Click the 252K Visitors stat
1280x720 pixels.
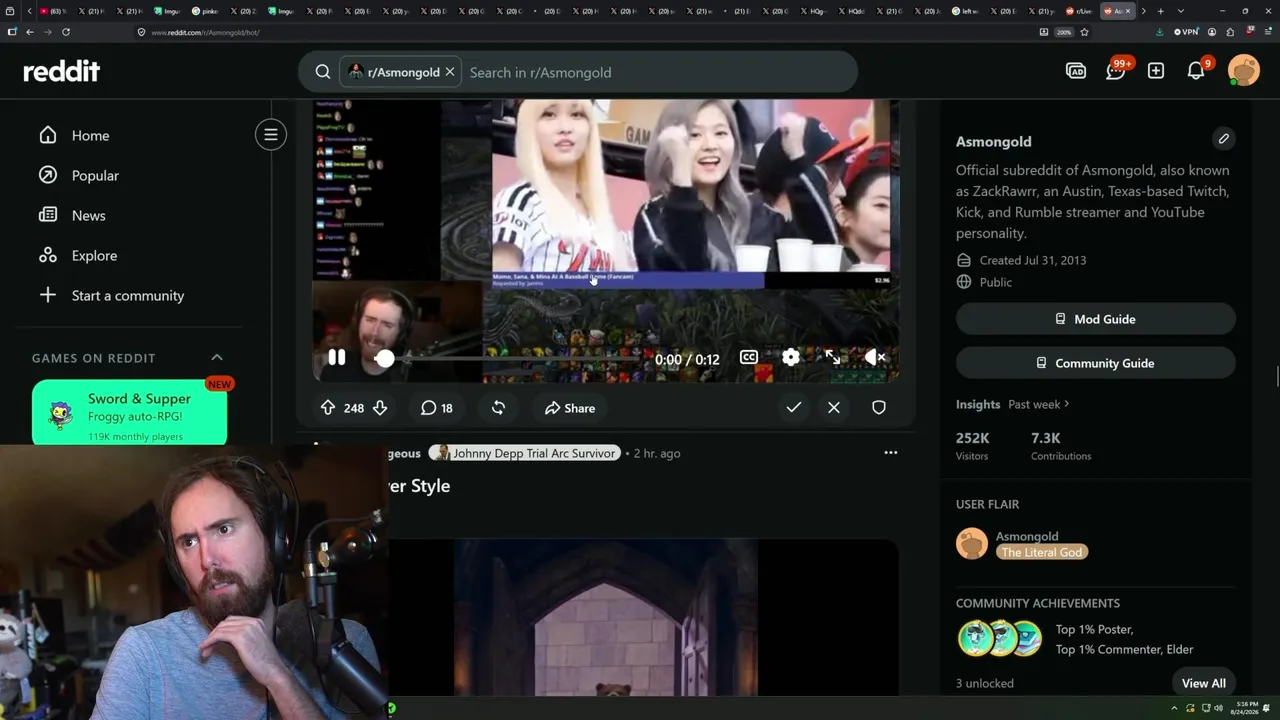(973, 445)
